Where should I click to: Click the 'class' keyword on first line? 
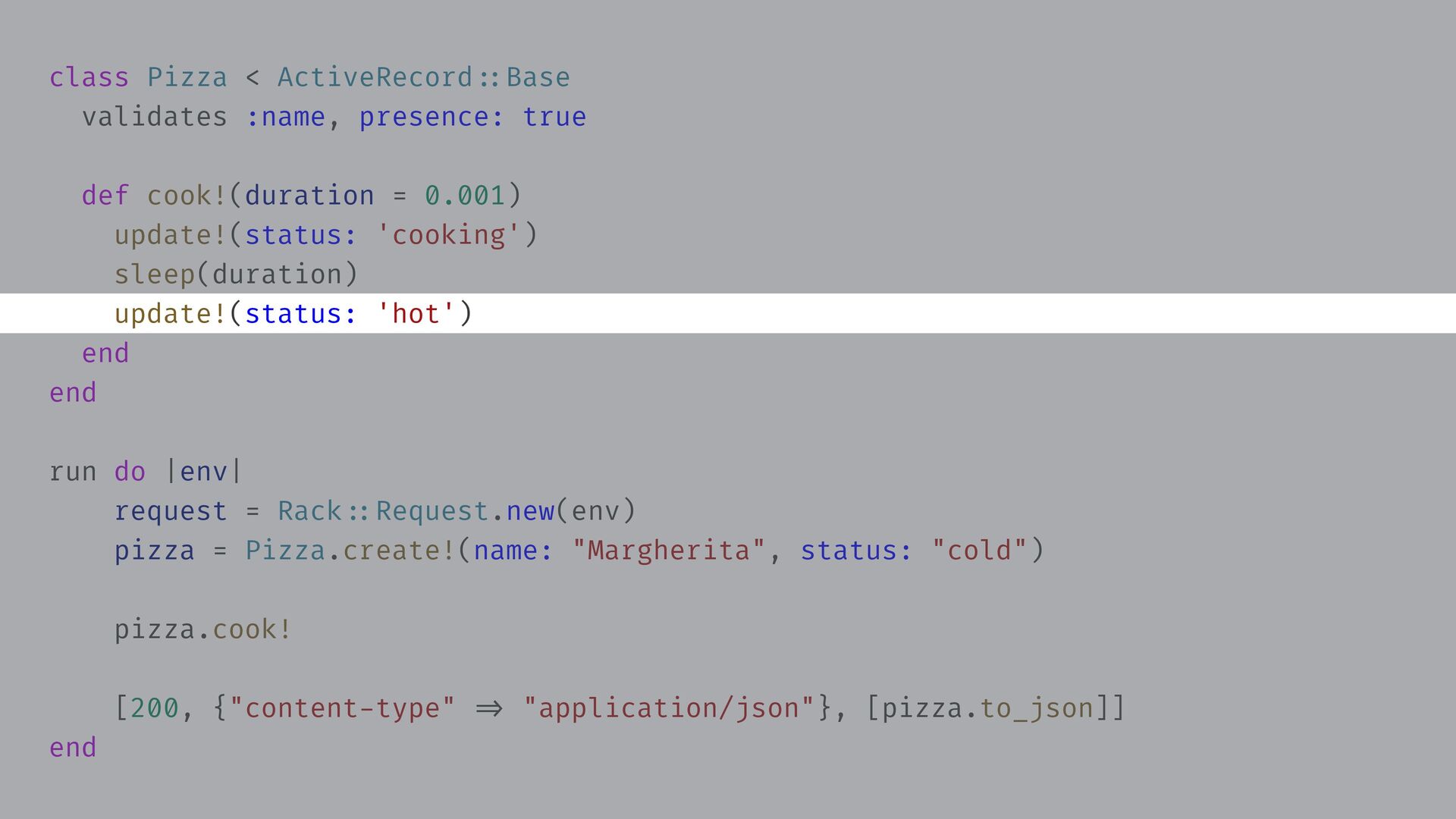(89, 77)
